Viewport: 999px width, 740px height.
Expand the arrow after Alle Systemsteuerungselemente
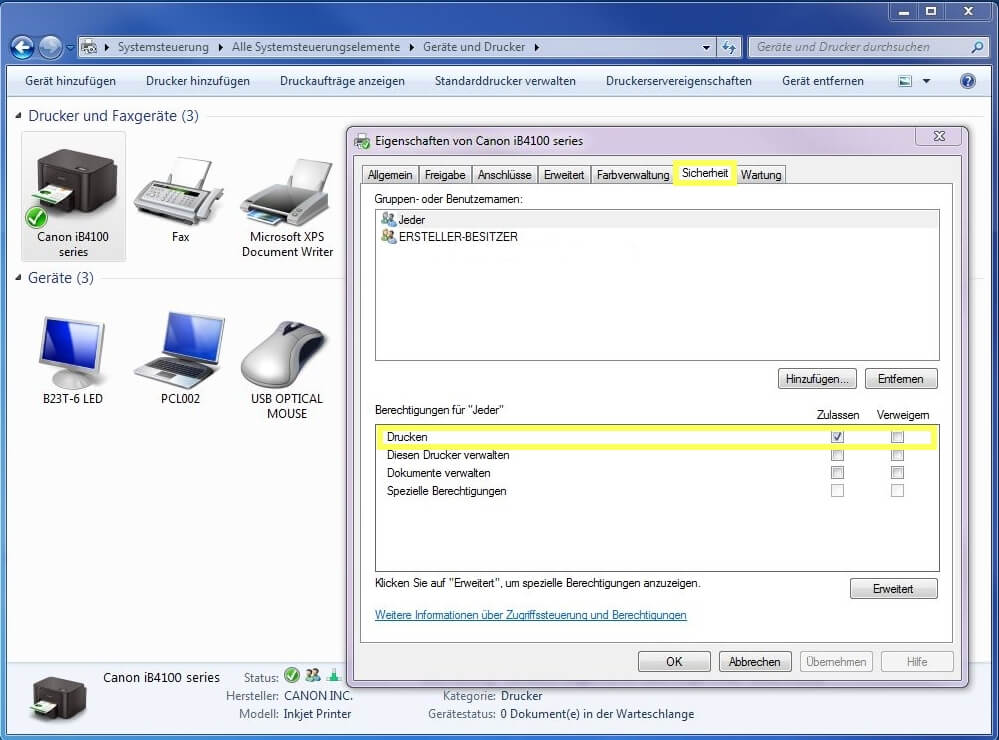pyautogui.click(x=412, y=47)
